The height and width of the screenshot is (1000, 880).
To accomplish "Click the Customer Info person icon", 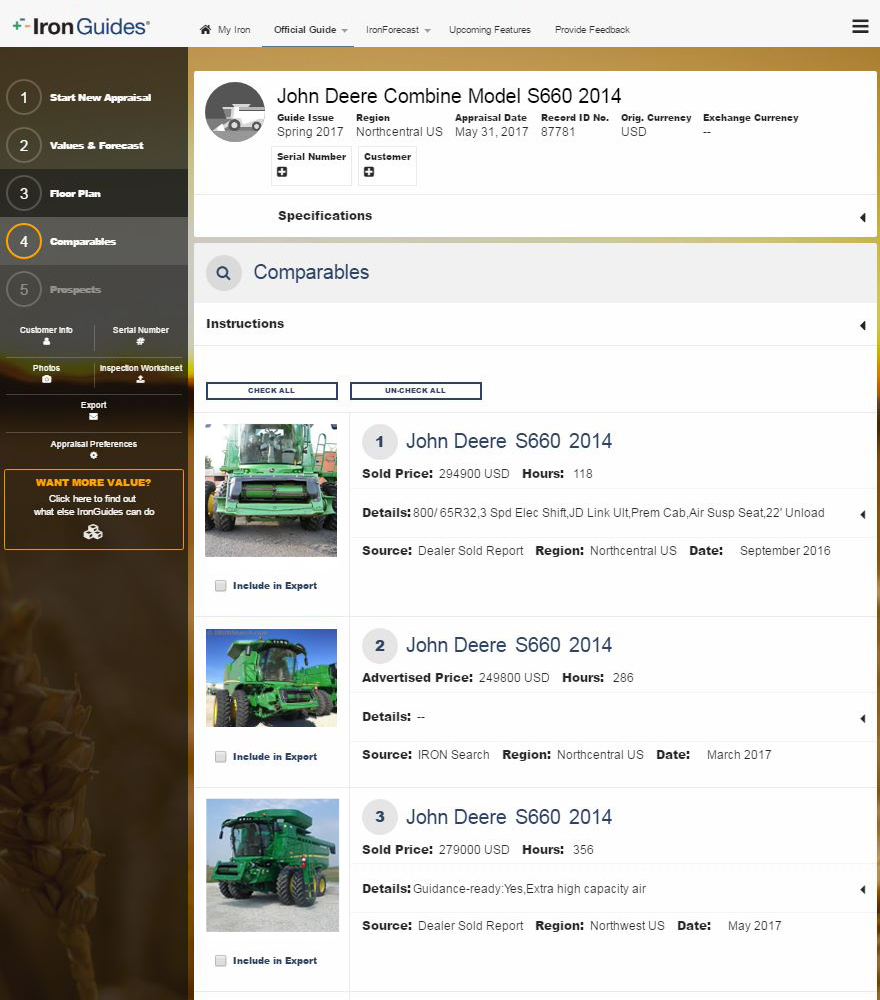I will click(47, 341).
